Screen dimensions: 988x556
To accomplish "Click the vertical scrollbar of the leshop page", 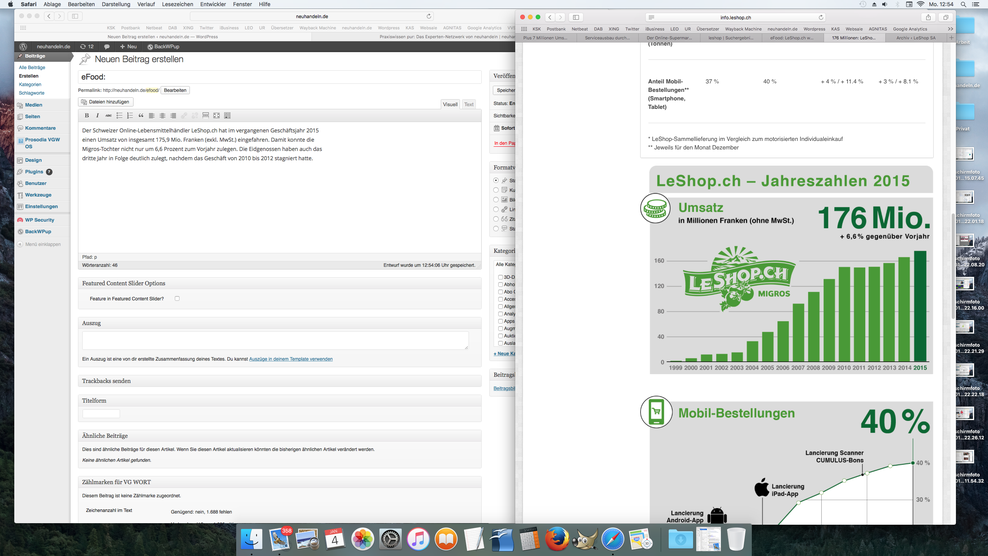I will (953, 265).
